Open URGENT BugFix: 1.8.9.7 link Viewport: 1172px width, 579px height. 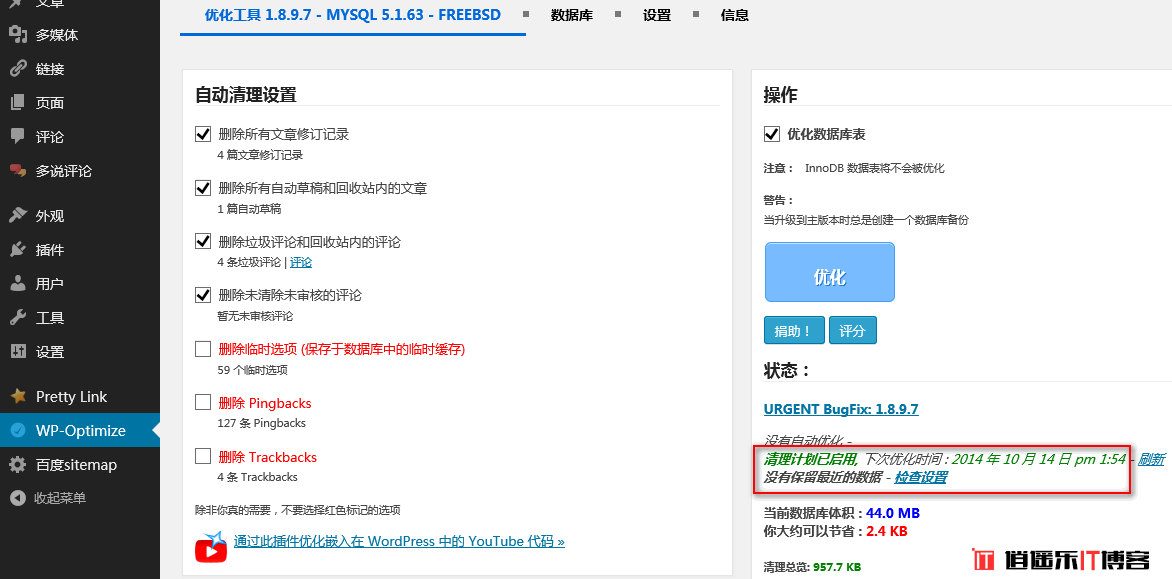841,409
